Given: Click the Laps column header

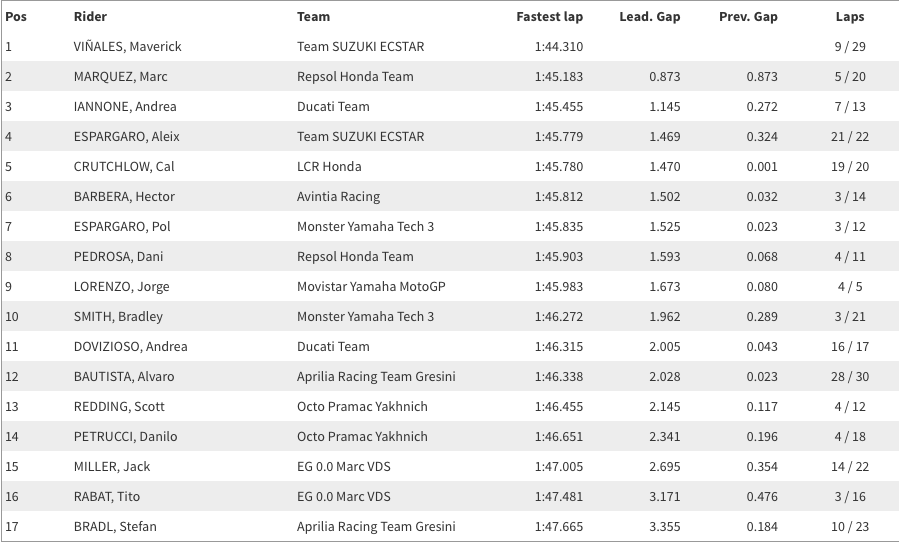Looking at the screenshot, I should [x=850, y=17].
